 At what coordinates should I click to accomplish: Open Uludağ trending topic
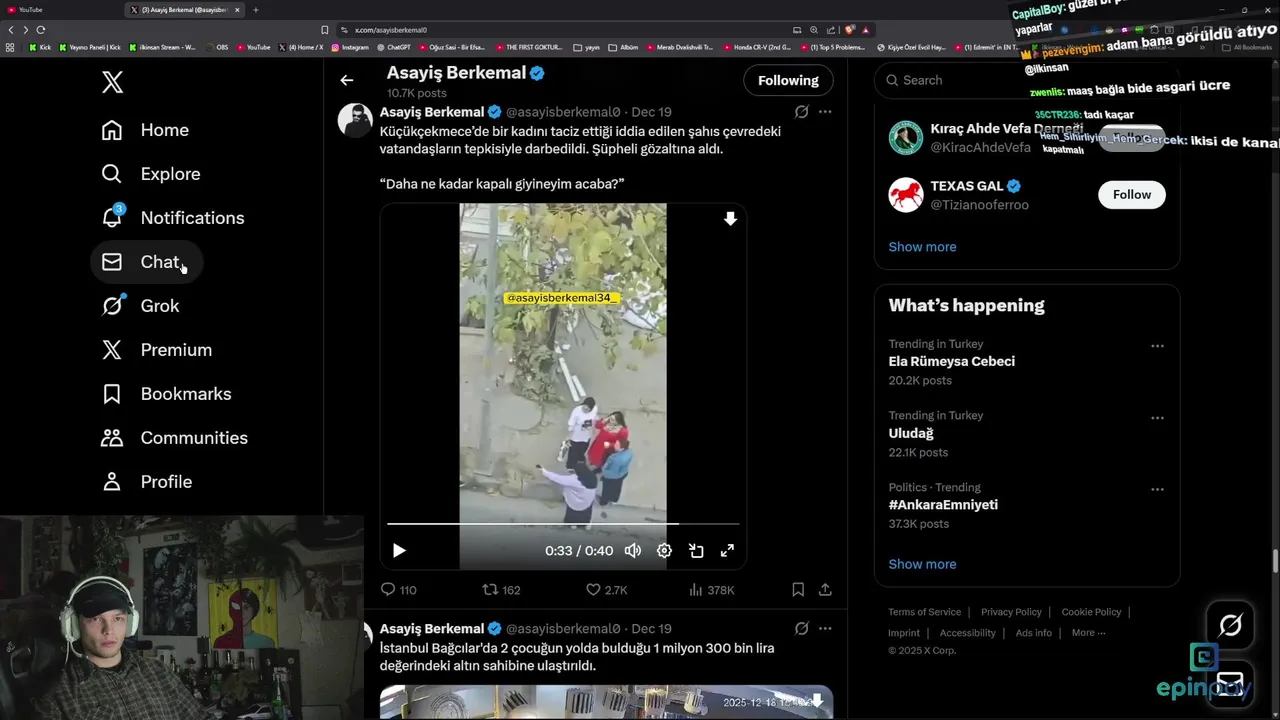tap(911, 434)
